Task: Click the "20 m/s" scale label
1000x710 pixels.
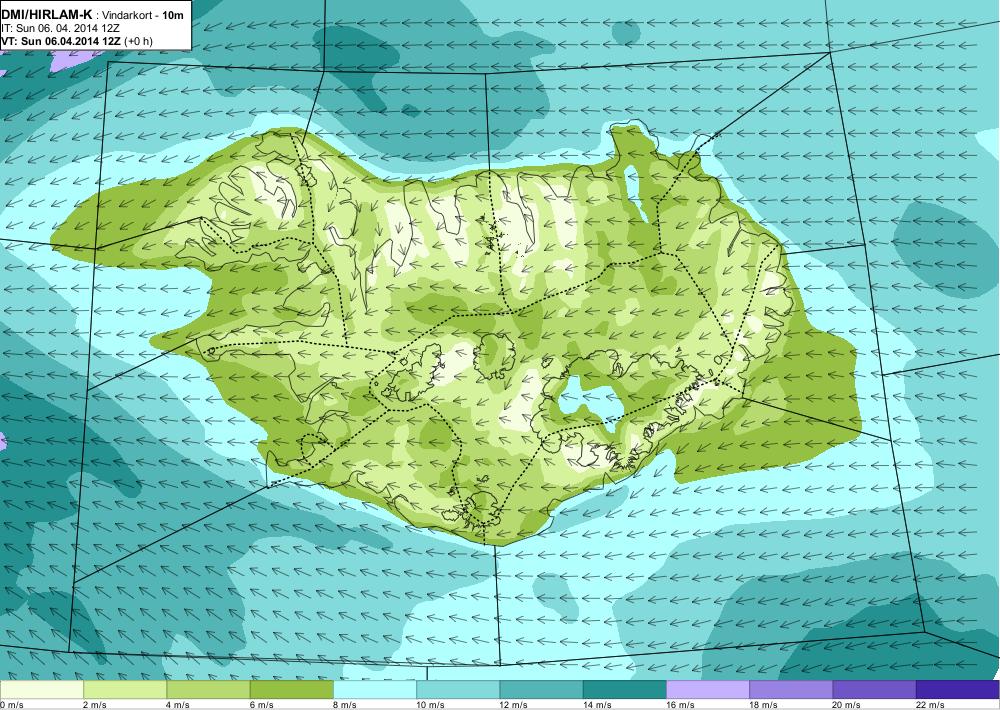Action: click(846, 705)
